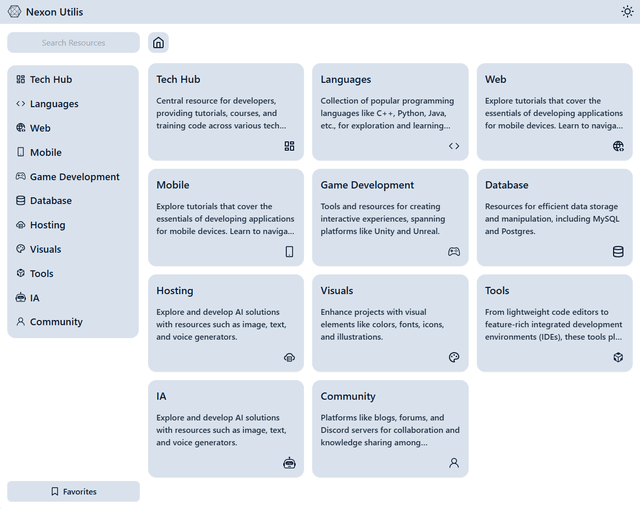Select Game Development in the sidebar

point(74,177)
